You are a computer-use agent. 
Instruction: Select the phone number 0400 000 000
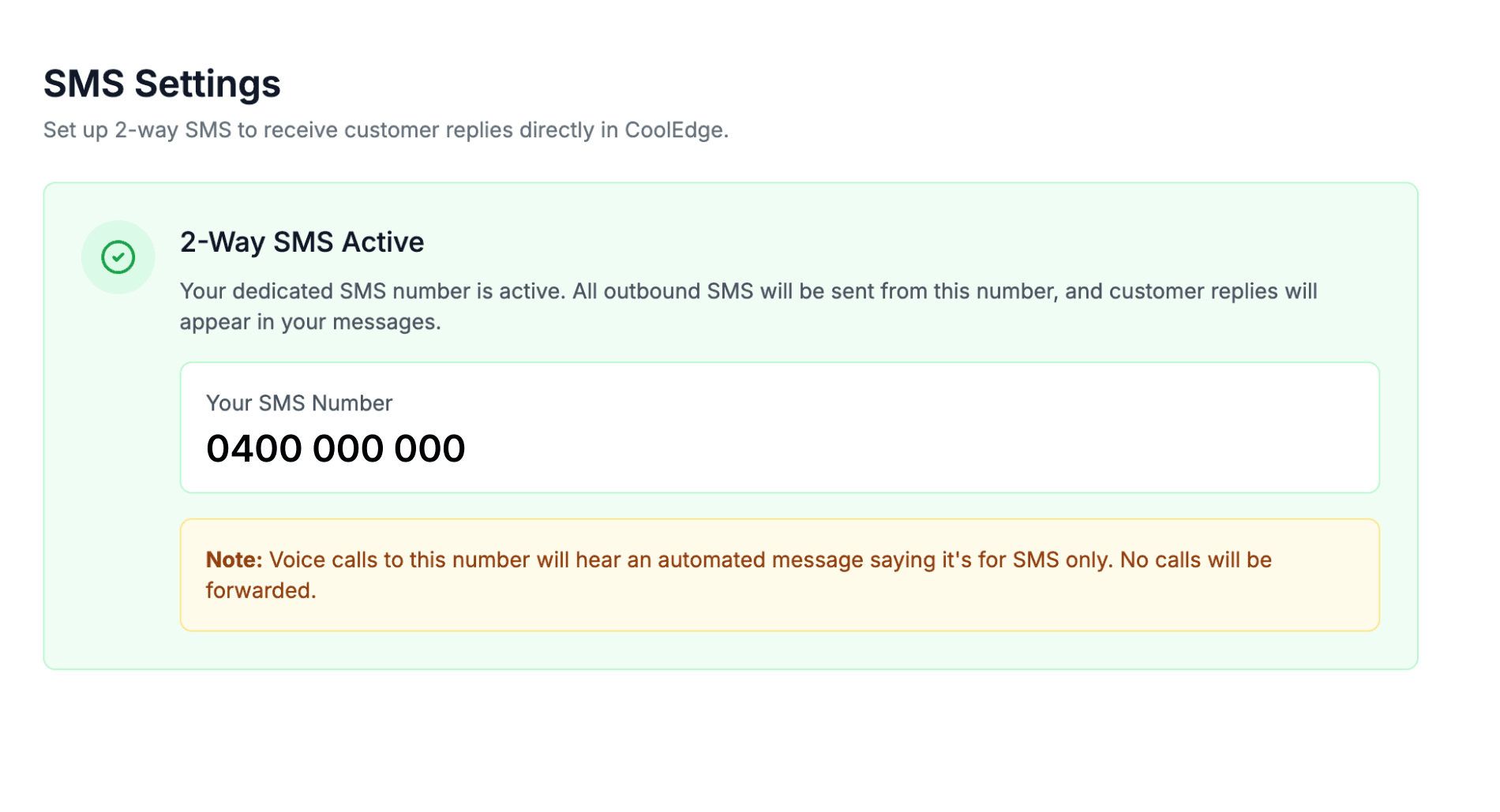point(336,448)
